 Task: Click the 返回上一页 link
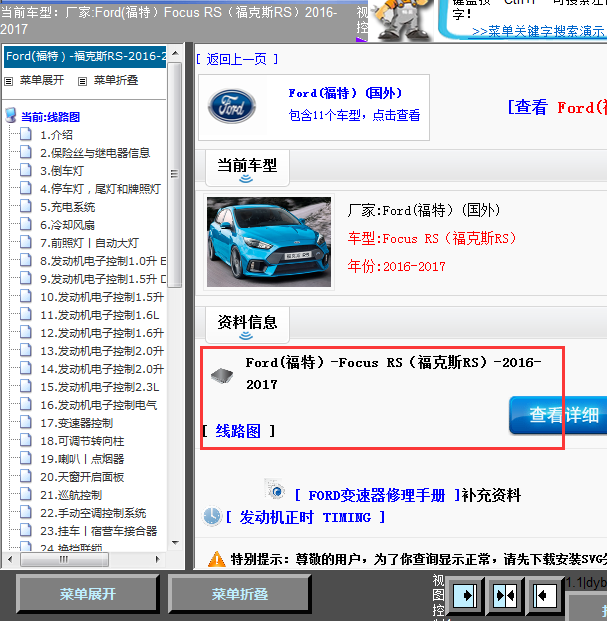pyautogui.click(x=237, y=59)
